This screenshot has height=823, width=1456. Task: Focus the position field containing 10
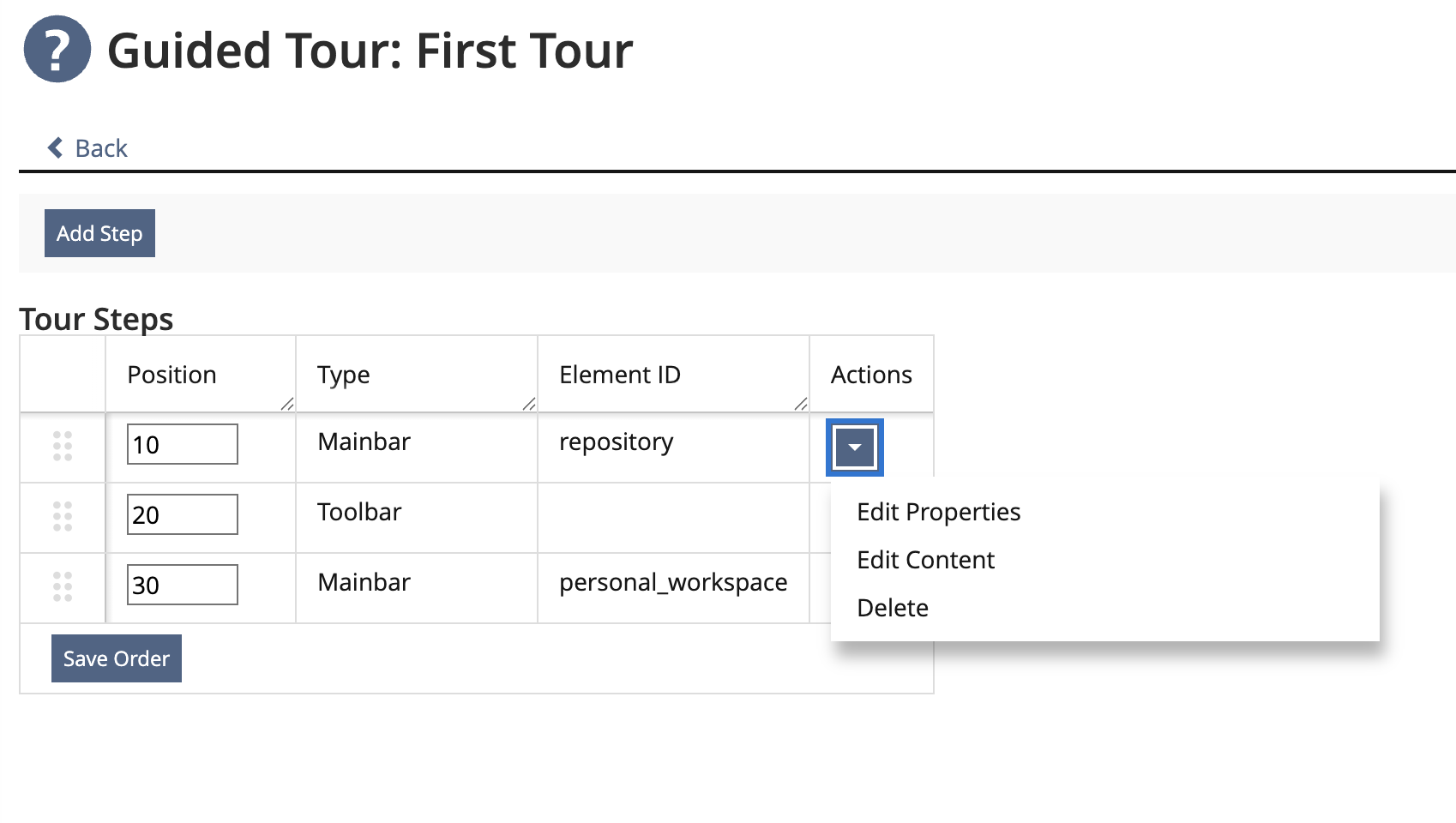click(182, 445)
